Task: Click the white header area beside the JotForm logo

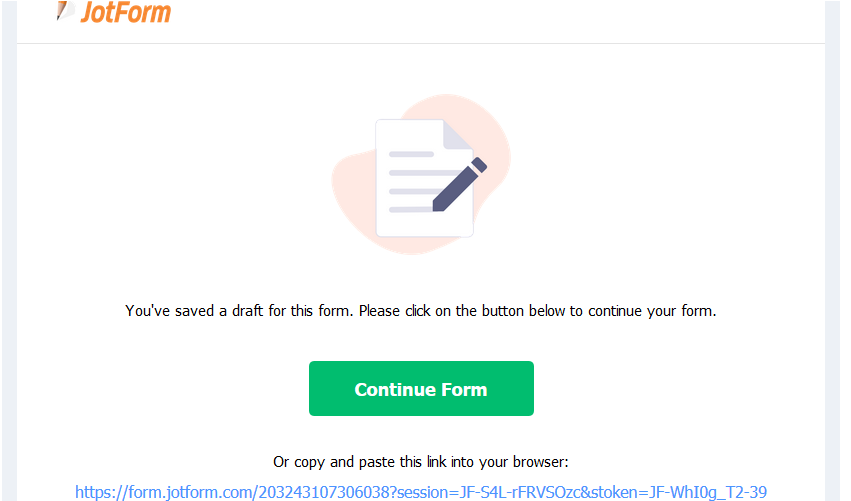Action: click(488, 19)
